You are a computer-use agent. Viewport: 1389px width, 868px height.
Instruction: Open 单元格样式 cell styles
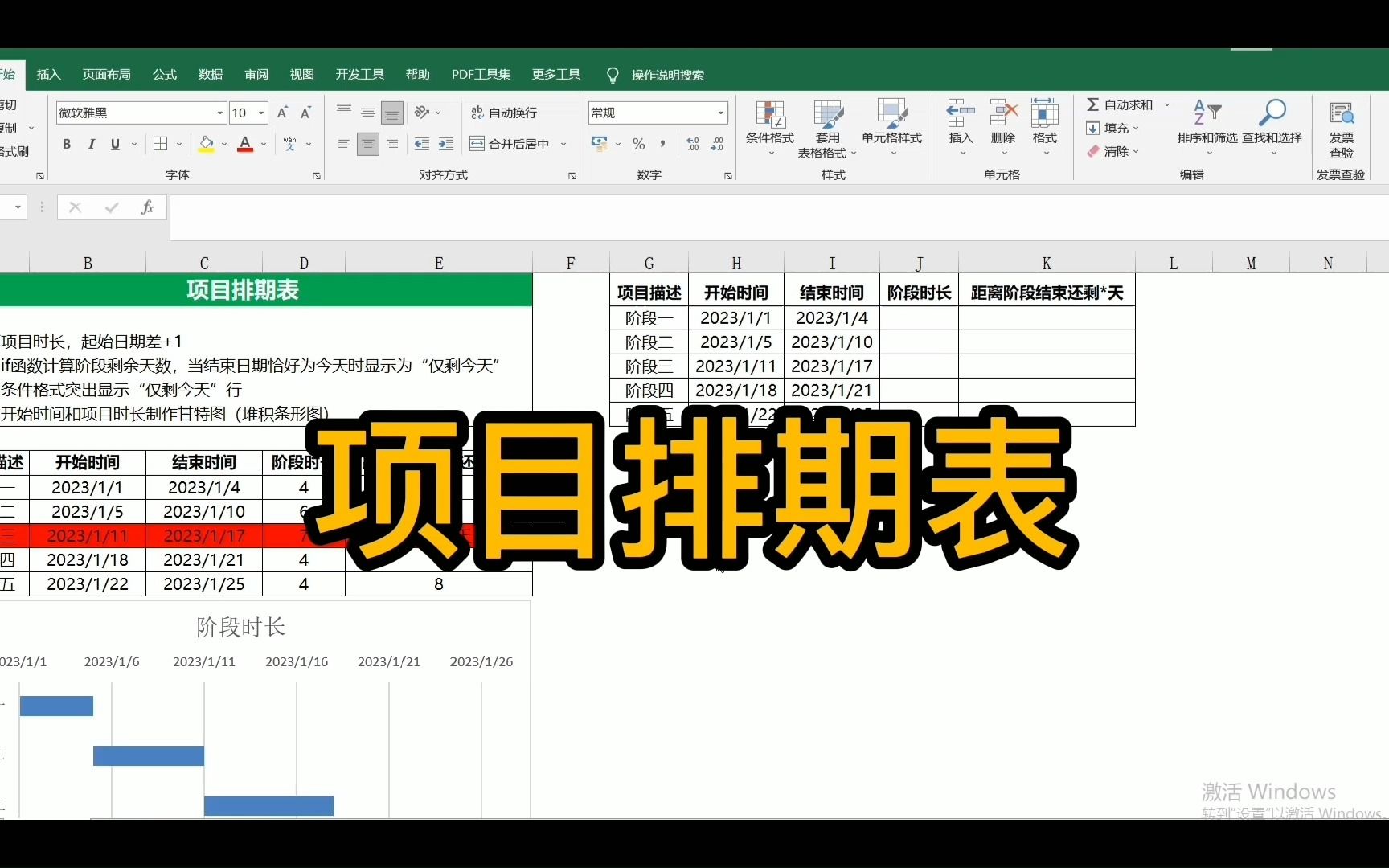(x=892, y=129)
